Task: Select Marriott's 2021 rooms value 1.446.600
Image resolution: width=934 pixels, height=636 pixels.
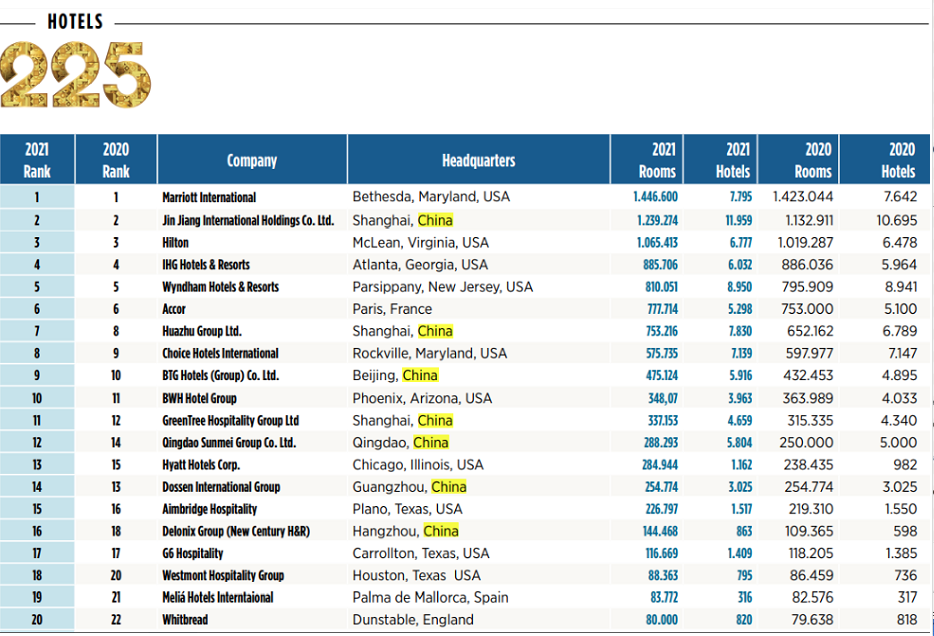Action: point(655,197)
